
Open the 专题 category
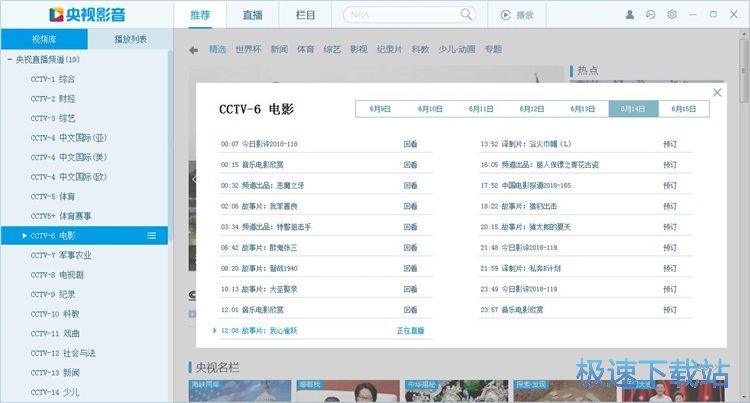click(493, 49)
